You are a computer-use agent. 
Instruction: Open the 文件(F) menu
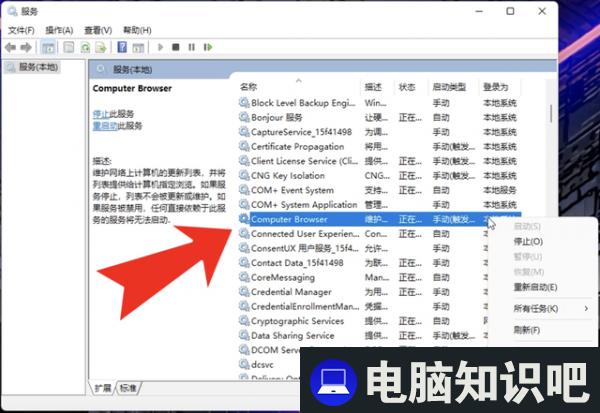pos(21,30)
